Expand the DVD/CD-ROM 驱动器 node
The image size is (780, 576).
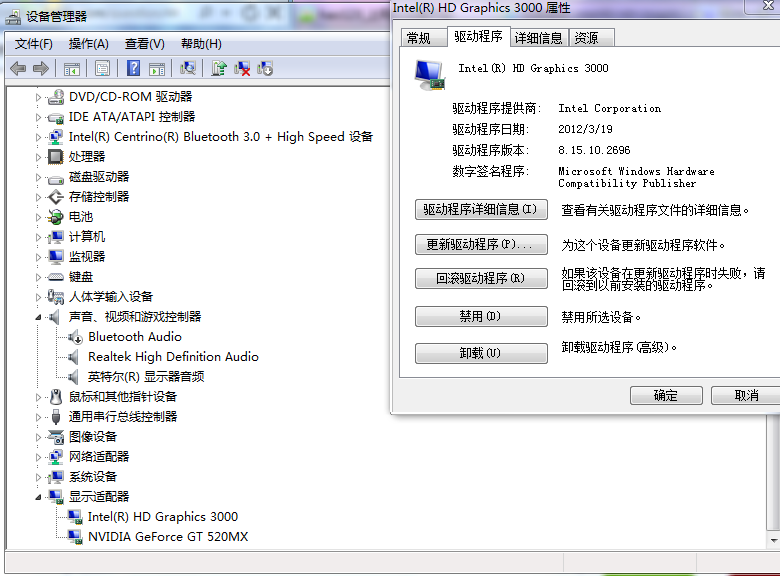[38, 97]
